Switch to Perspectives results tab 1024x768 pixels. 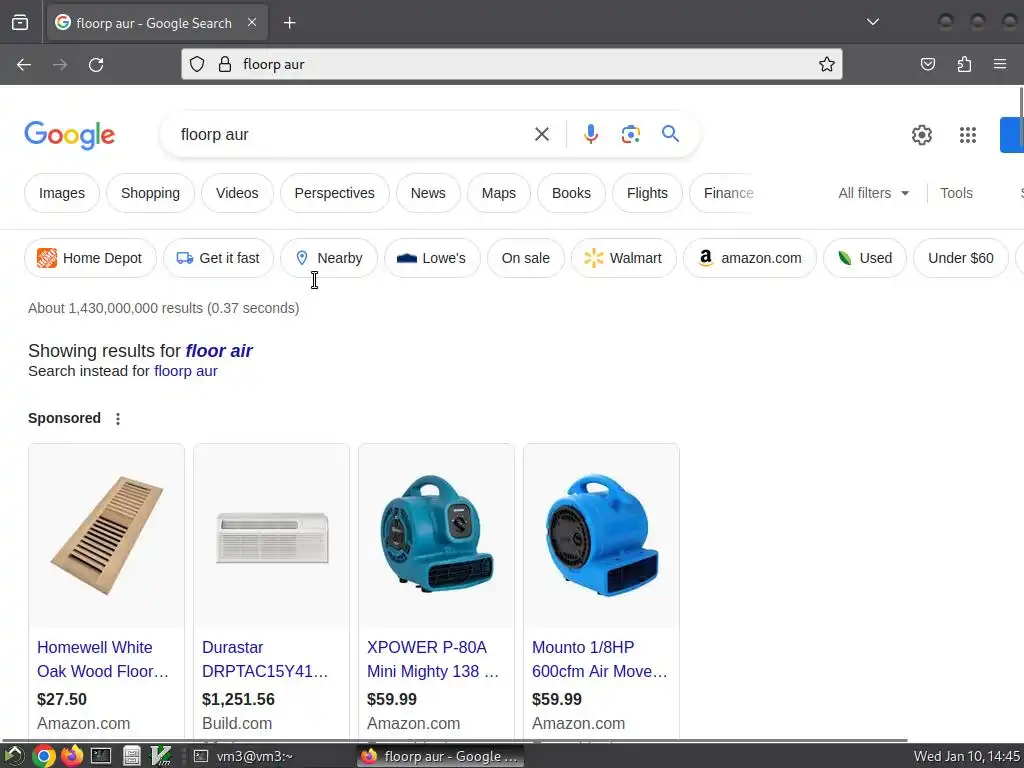334,193
